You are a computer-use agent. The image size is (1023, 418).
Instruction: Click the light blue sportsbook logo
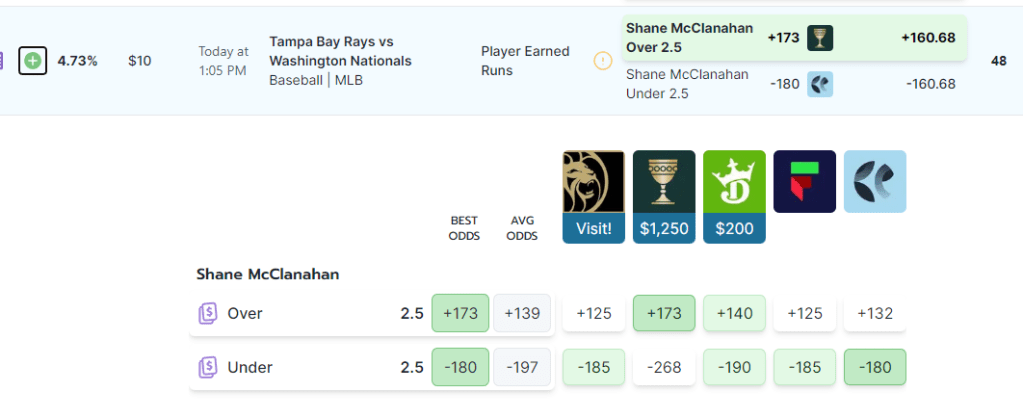pos(875,182)
